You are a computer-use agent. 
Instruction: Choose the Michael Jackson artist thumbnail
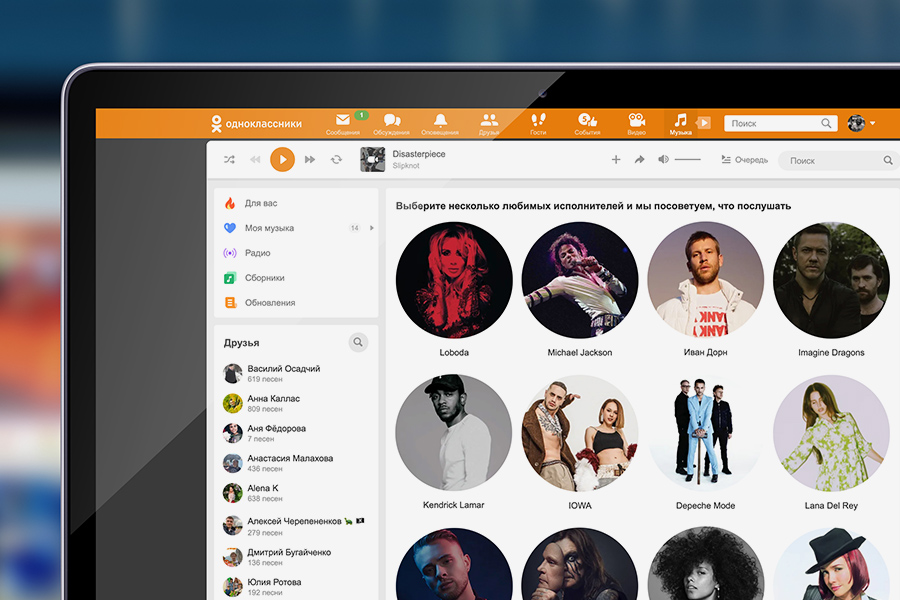point(580,281)
